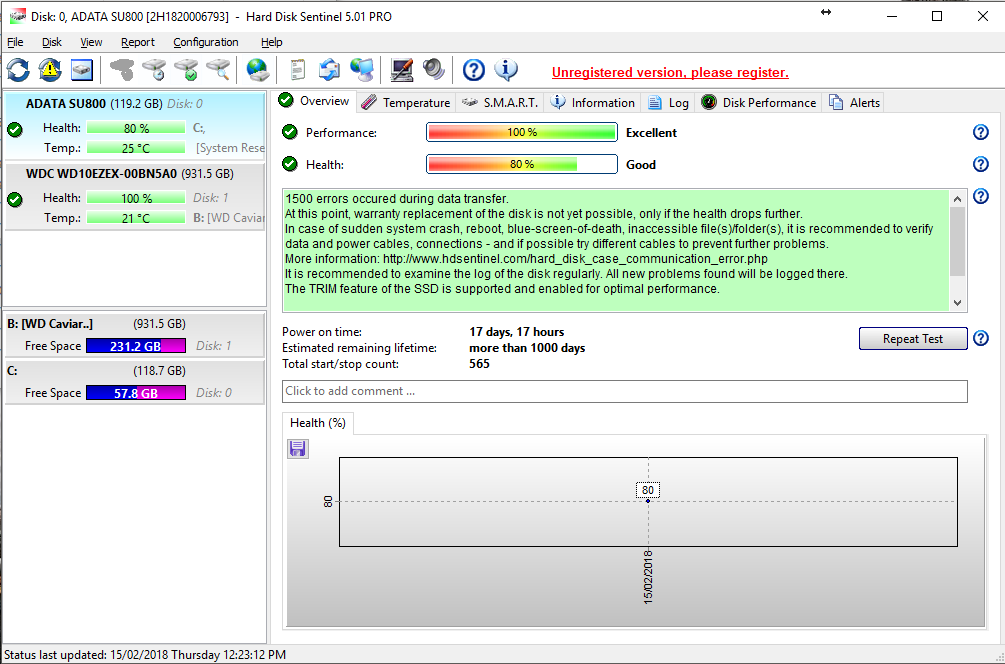
Task: Select the WDC WD10EZEX-00BN5A0 disk entry
Action: (x=134, y=196)
